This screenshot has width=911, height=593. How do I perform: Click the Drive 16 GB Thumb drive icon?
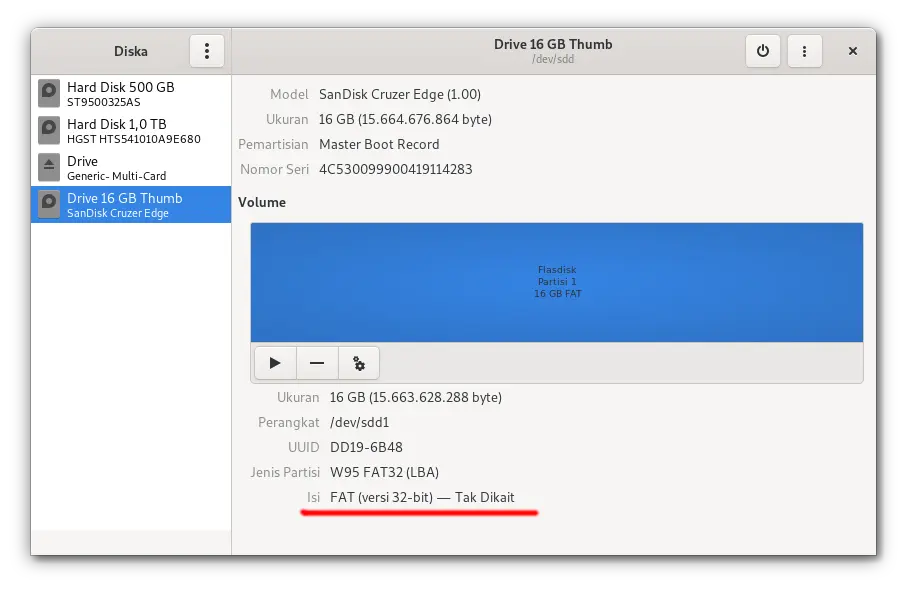pyautogui.click(x=49, y=204)
